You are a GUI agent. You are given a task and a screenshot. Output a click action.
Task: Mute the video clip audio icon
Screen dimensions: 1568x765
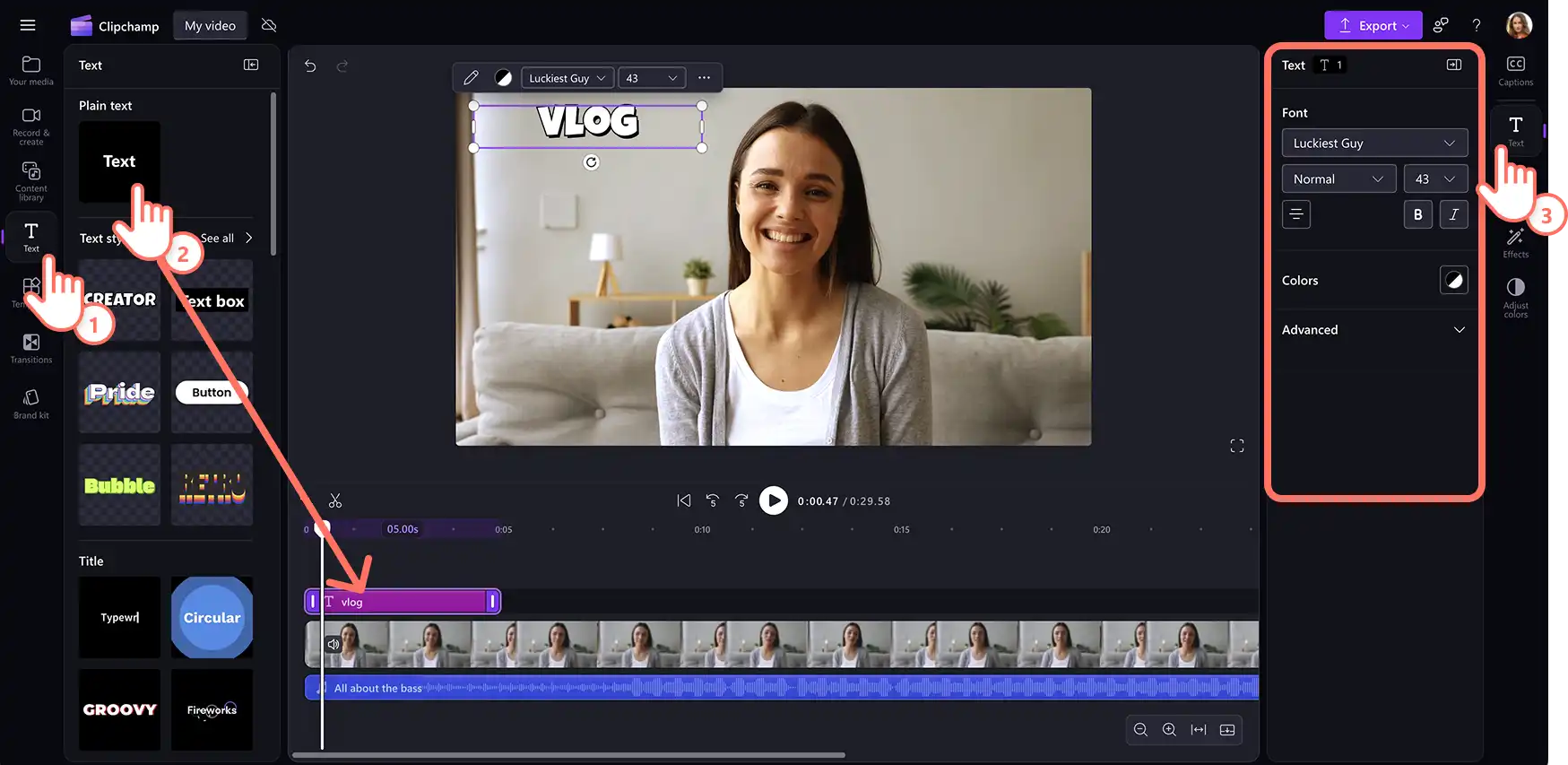point(334,644)
